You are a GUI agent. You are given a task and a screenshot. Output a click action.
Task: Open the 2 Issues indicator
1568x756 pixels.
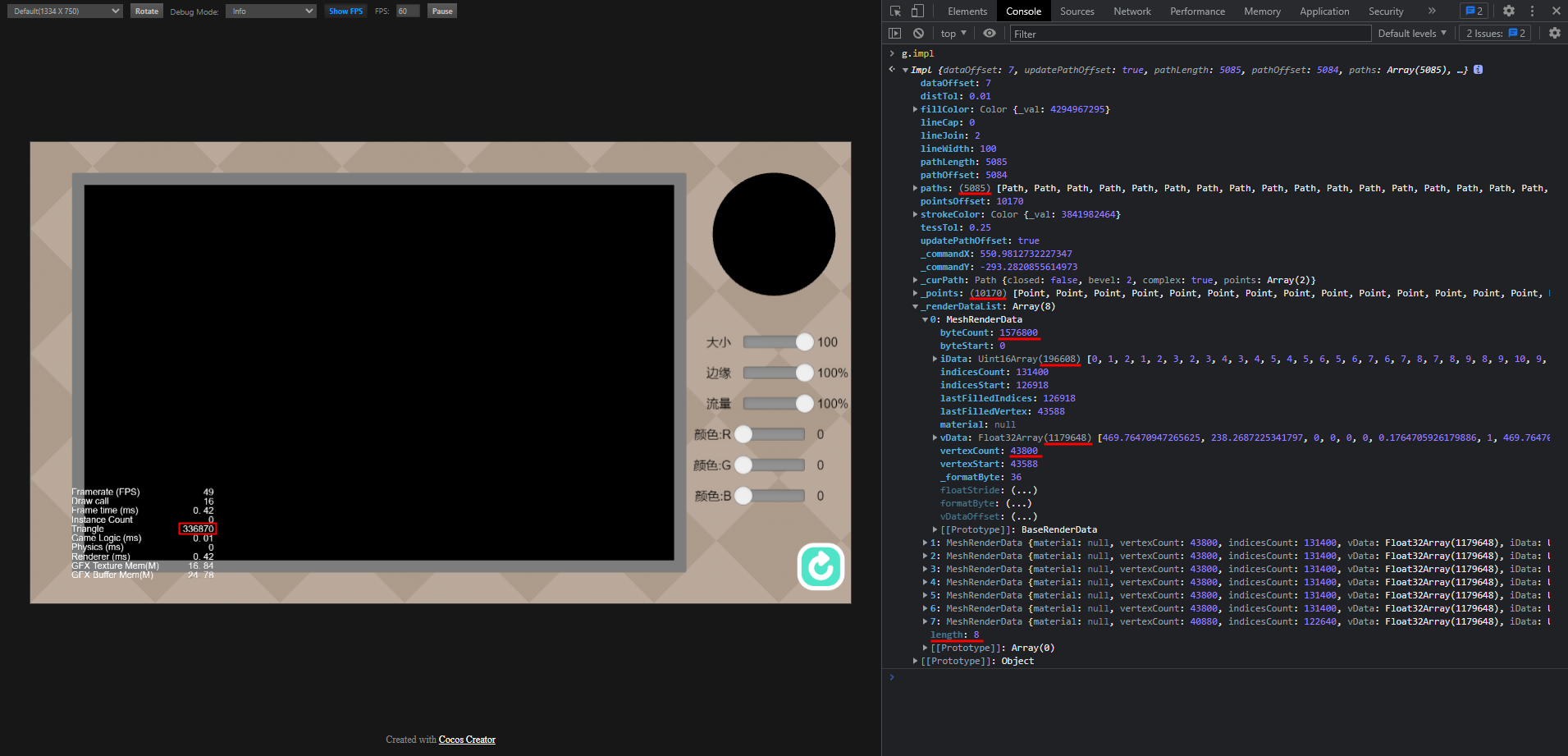click(x=1496, y=34)
